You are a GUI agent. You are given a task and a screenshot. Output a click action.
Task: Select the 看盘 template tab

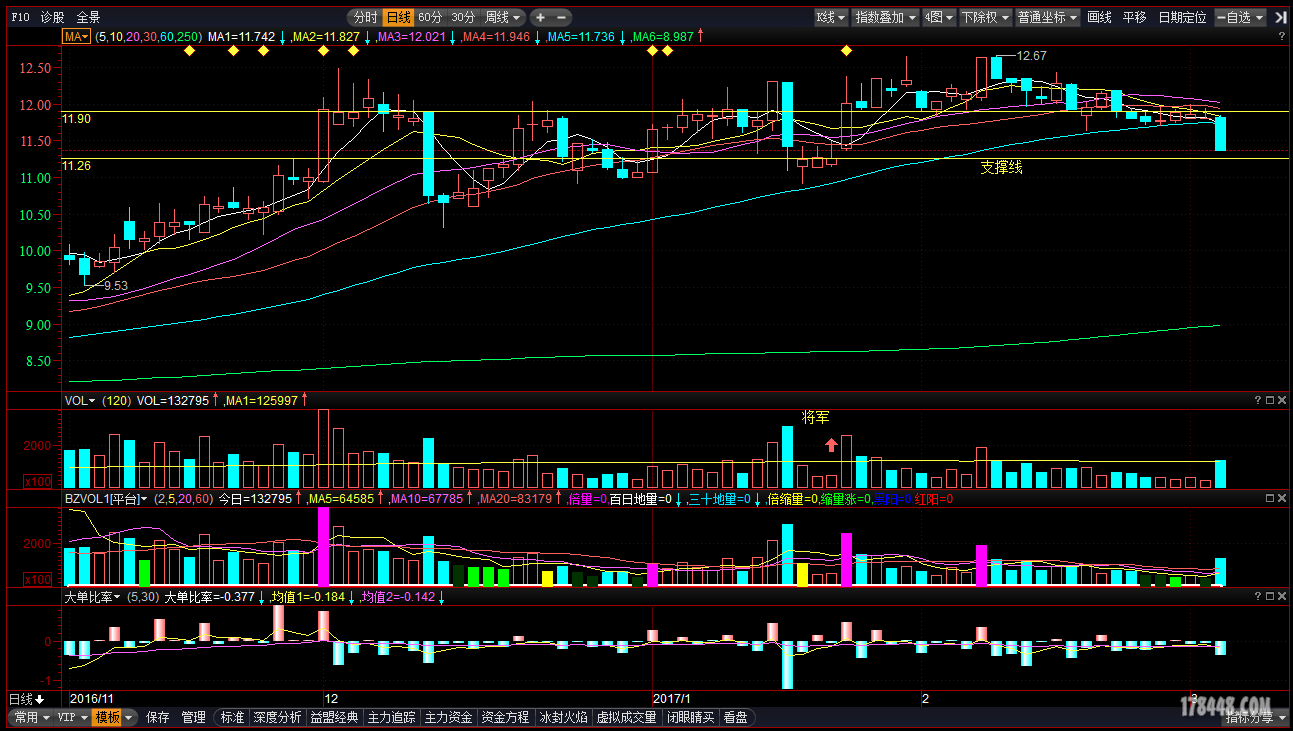click(735, 717)
